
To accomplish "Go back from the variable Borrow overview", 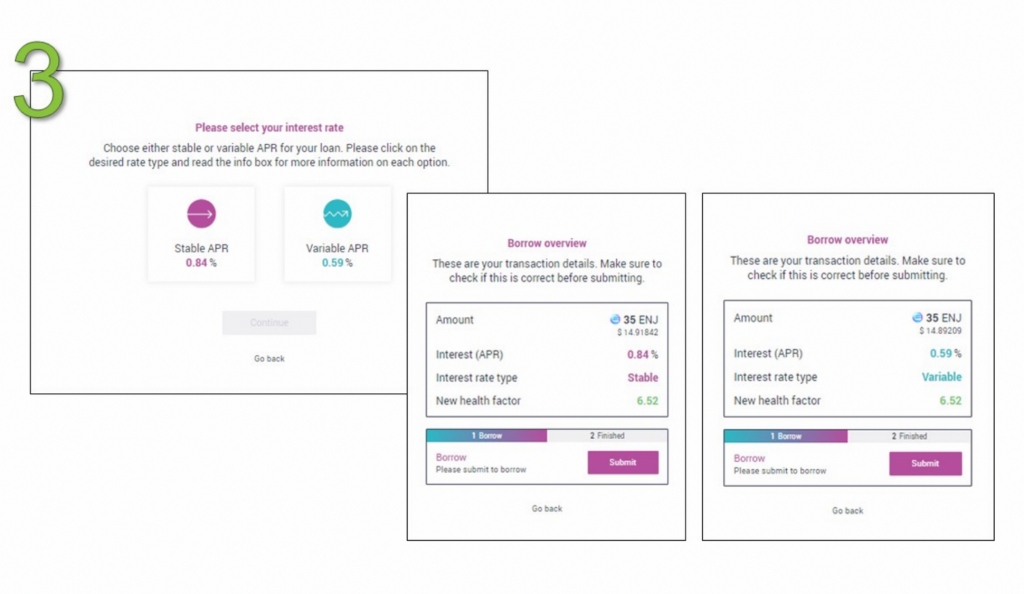I will point(848,510).
